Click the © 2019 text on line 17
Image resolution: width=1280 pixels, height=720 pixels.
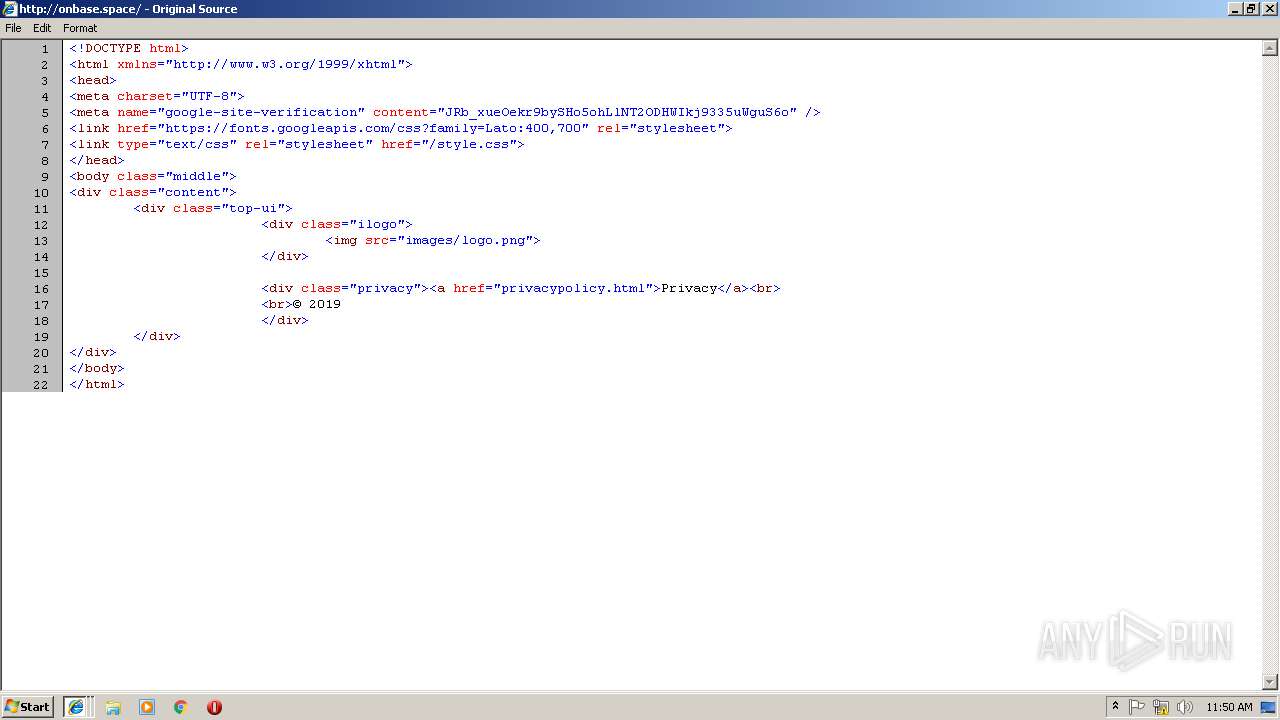(317, 304)
